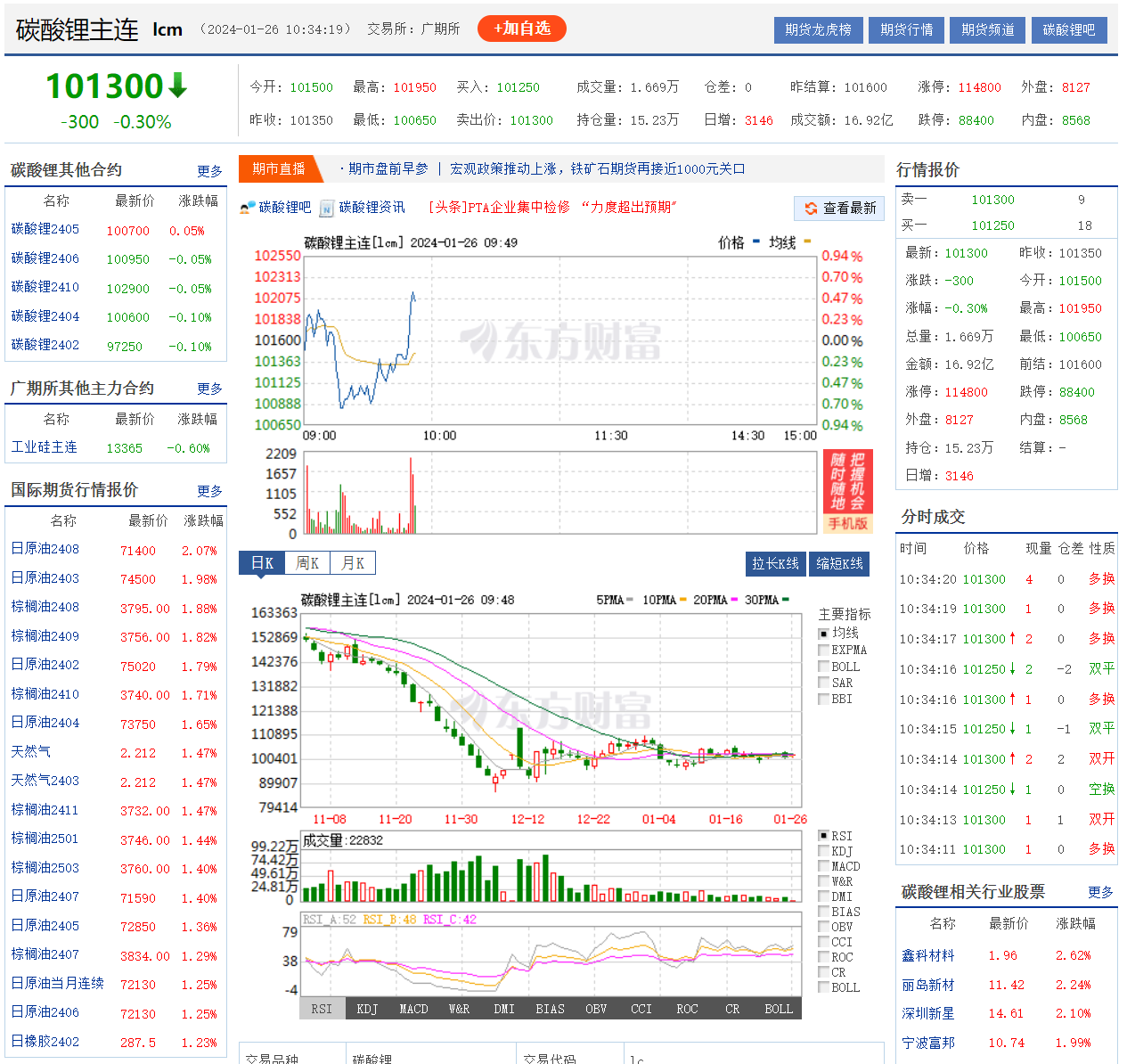Click the 10:34:20 trade row
Screen dimensions: 1127x1064
click(x=1007, y=579)
